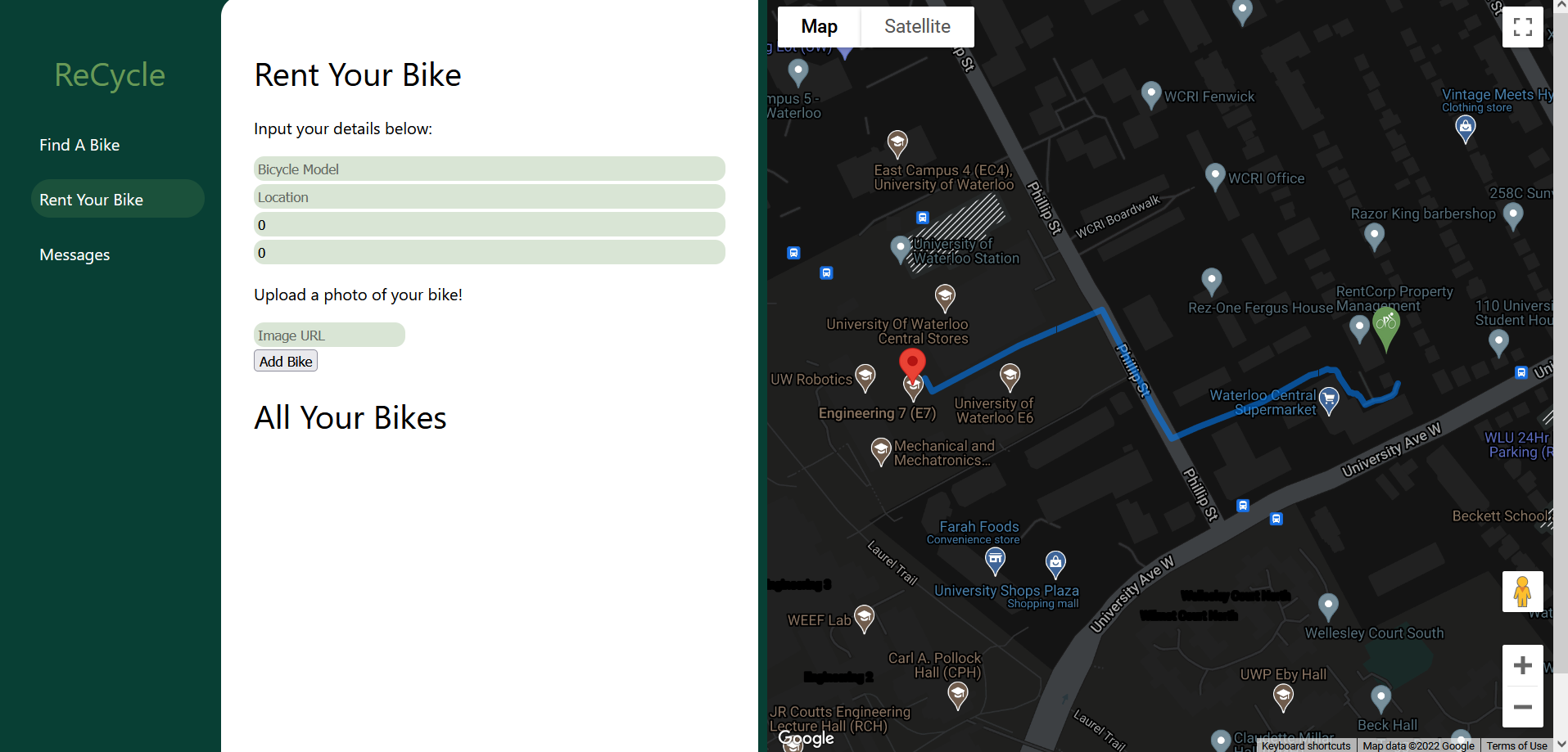Viewport: 1568px width, 752px height.
Task: Click the Add Bike button
Action: 286,361
